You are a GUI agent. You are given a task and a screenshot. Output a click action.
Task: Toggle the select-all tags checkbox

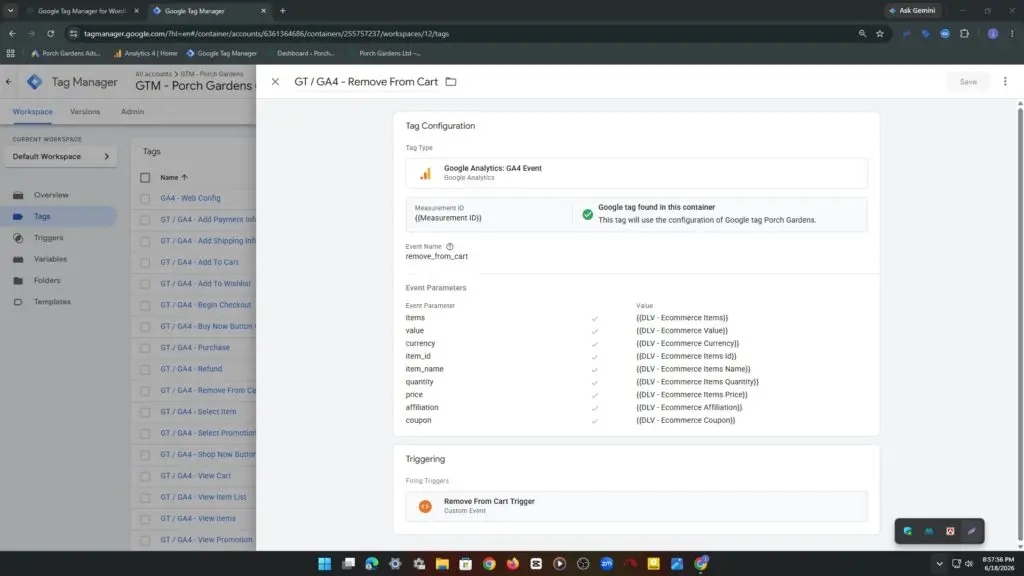(x=145, y=178)
